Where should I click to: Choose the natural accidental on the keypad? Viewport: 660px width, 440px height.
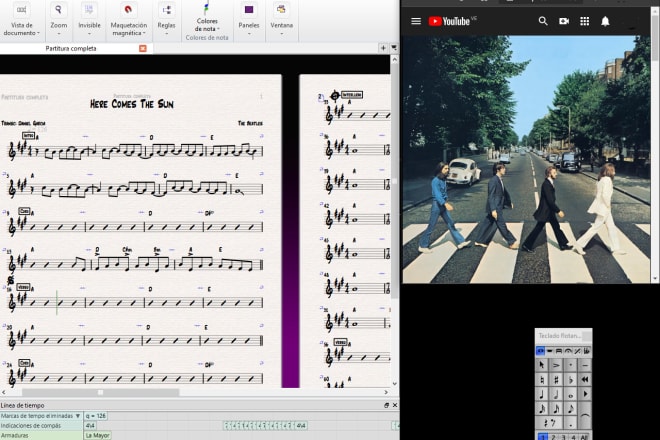542,380
